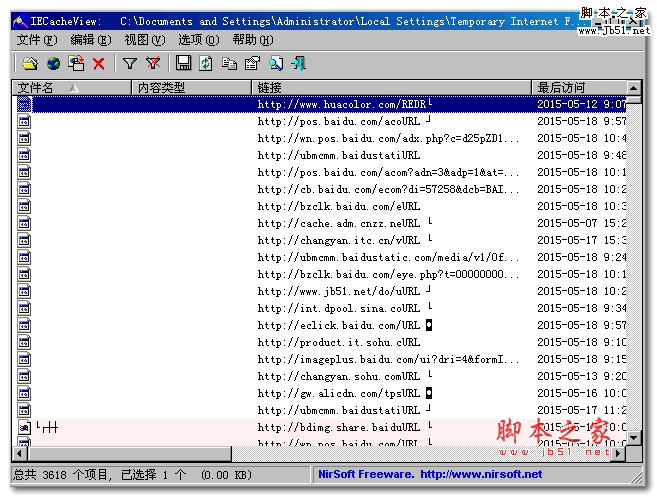Click the IECacheView title bar app icon
The width and height of the screenshot is (657, 498).
point(20,21)
